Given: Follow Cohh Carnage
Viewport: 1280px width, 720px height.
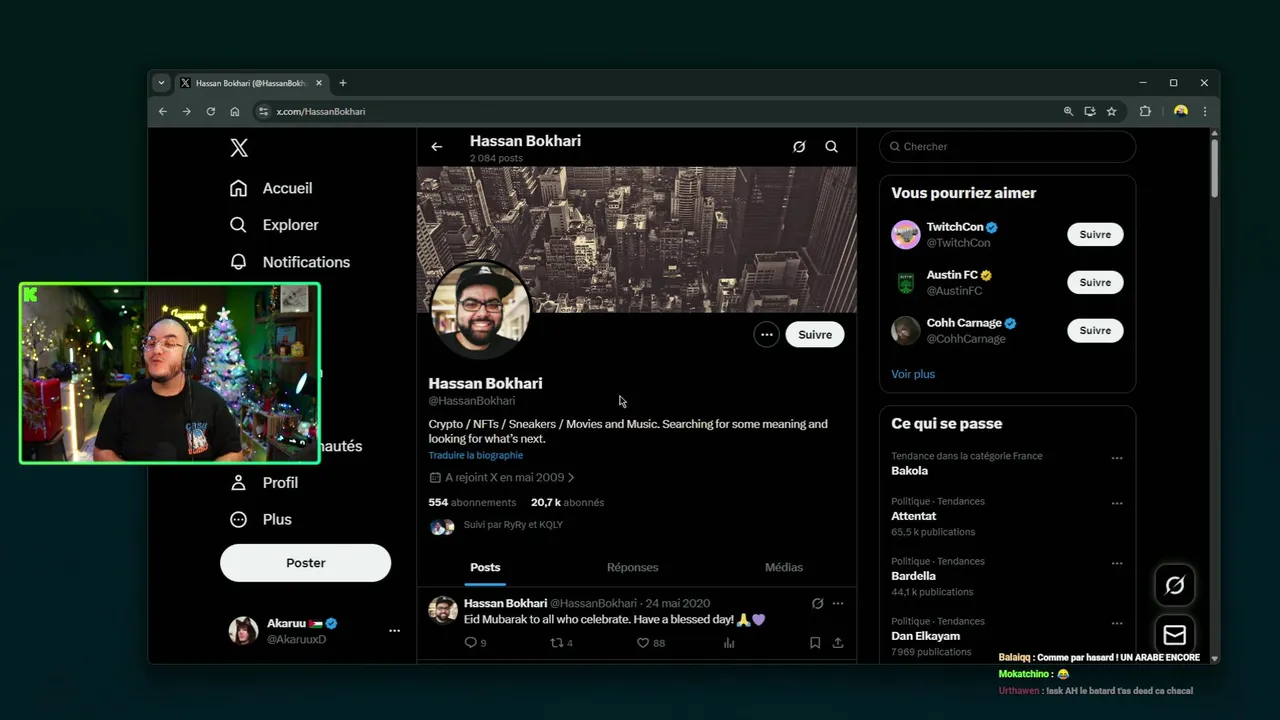Looking at the screenshot, I should point(1095,331).
